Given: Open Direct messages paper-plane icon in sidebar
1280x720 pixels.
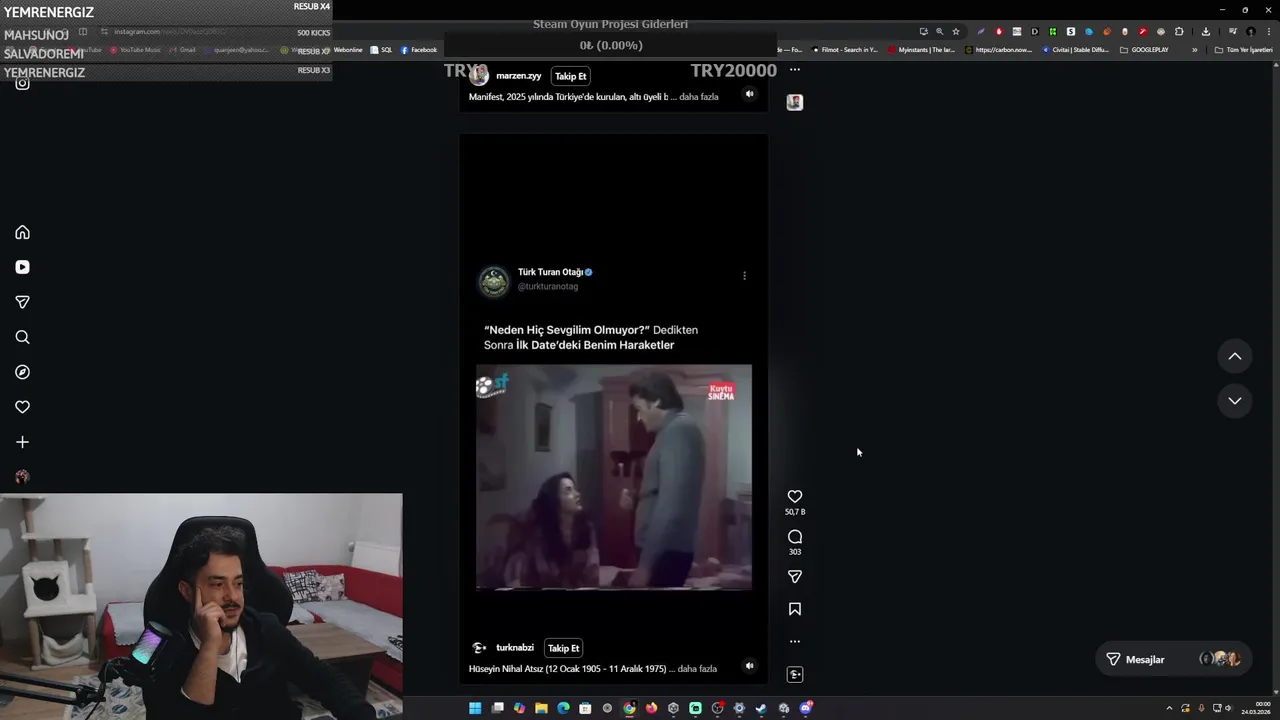Looking at the screenshot, I should (x=22, y=302).
